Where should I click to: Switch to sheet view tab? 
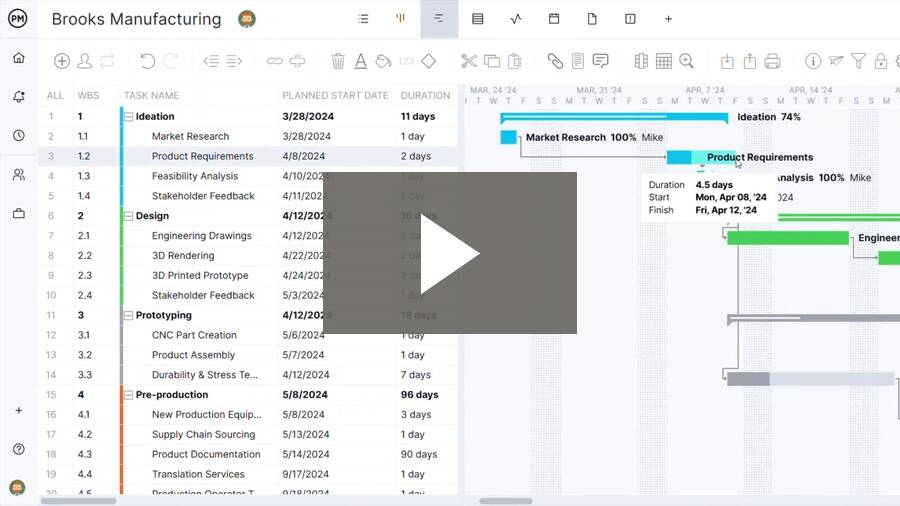click(478, 19)
